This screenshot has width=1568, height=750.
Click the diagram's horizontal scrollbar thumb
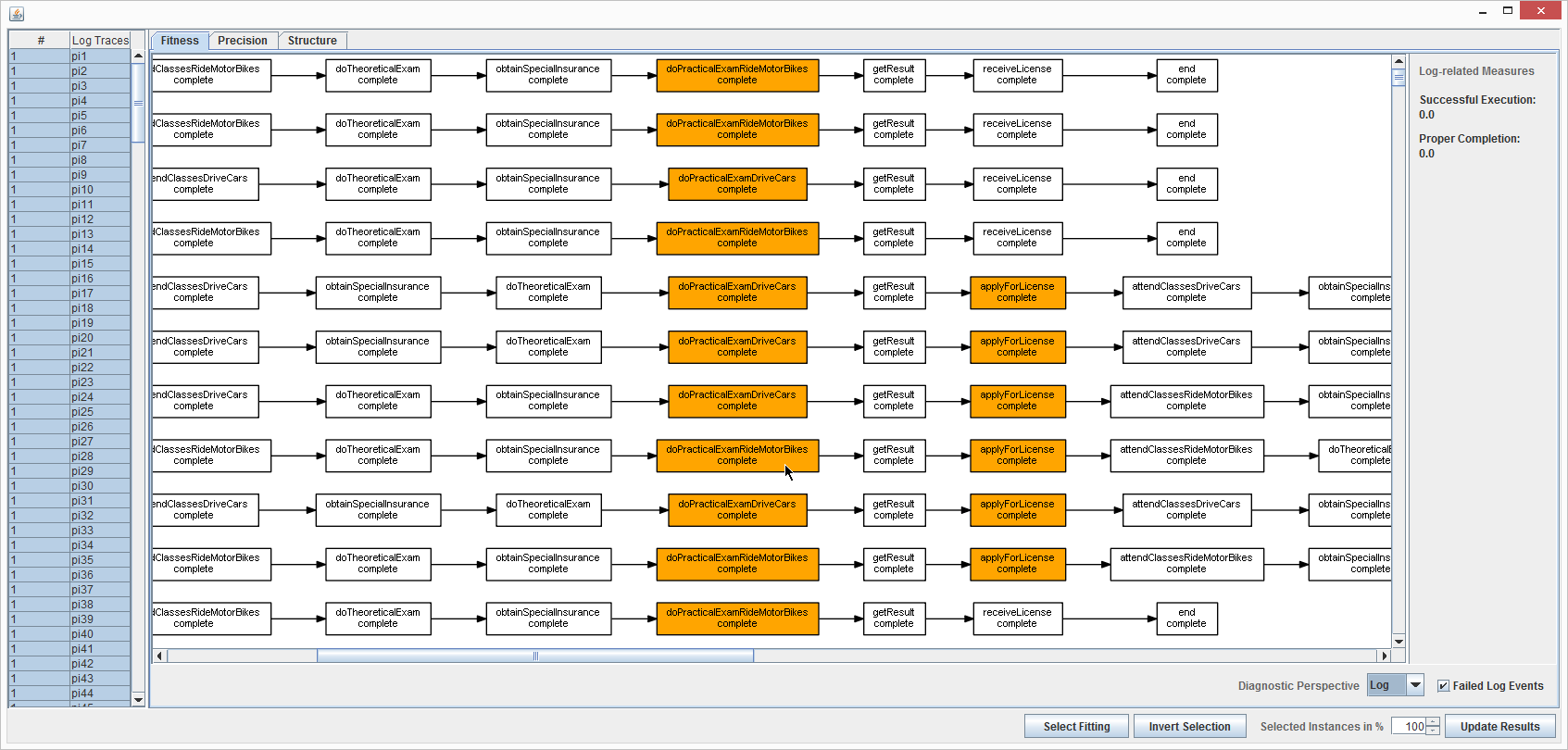click(535, 656)
